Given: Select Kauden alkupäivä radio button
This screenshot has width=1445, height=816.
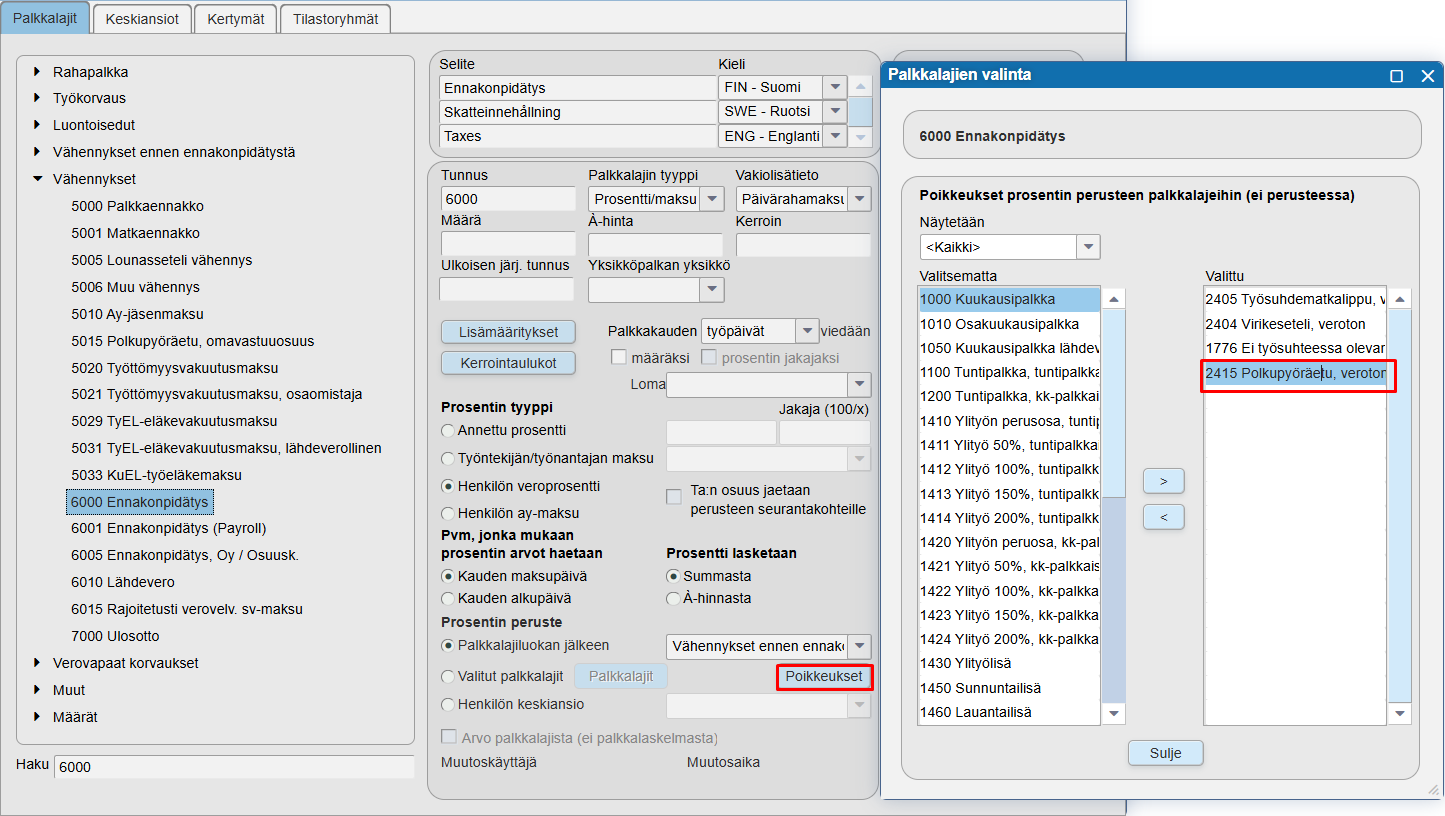Looking at the screenshot, I should coord(447,598).
